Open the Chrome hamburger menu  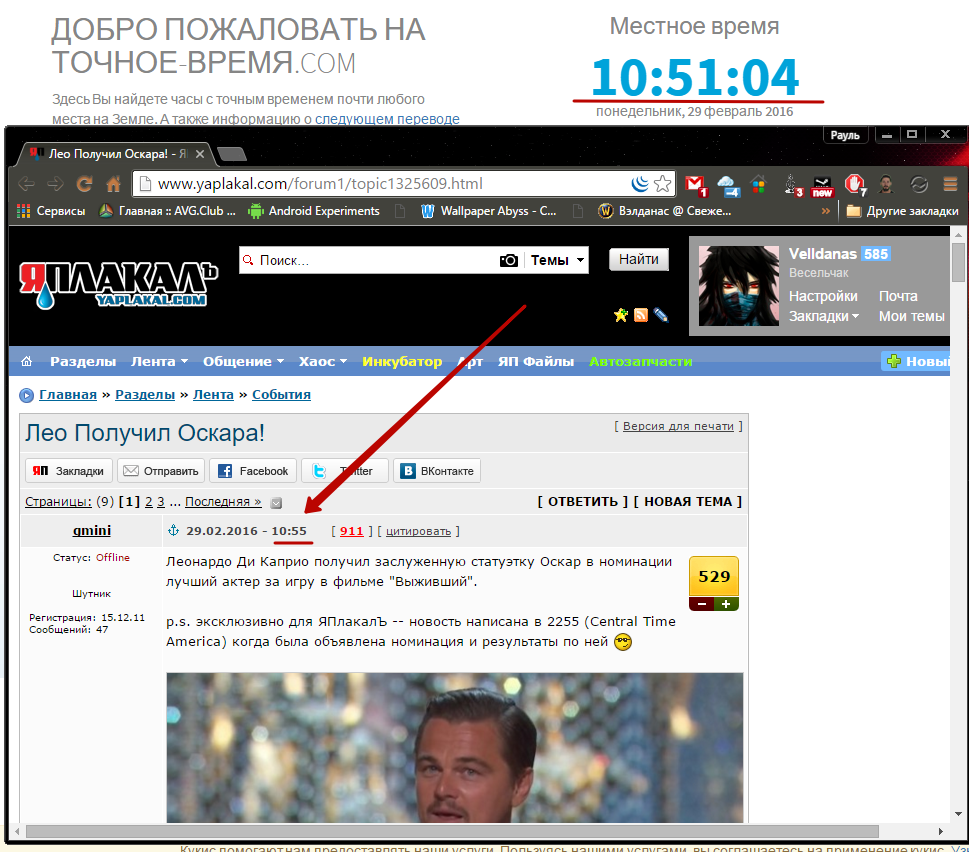[950, 183]
